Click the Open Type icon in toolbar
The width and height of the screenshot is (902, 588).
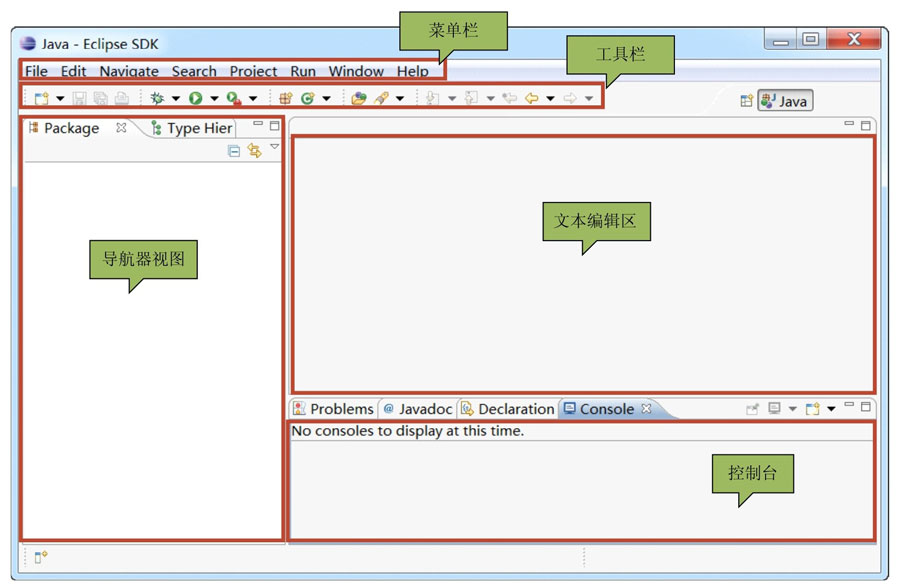tap(359, 98)
